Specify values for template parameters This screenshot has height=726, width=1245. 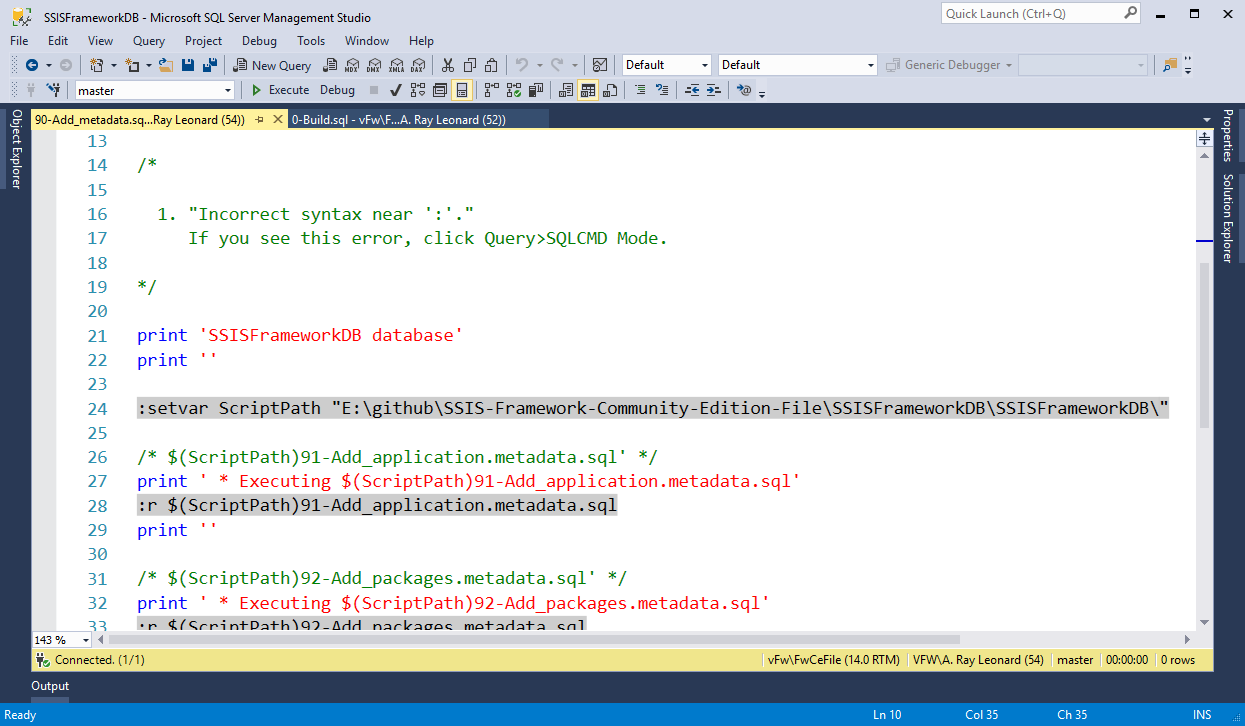(743, 90)
